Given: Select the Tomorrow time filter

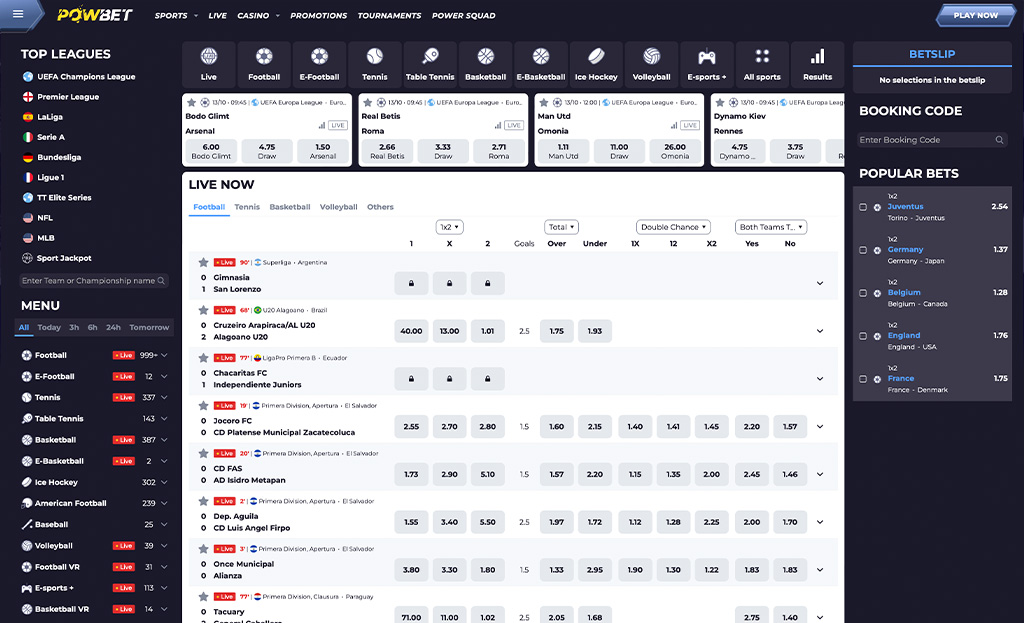Looking at the screenshot, I should coord(149,327).
